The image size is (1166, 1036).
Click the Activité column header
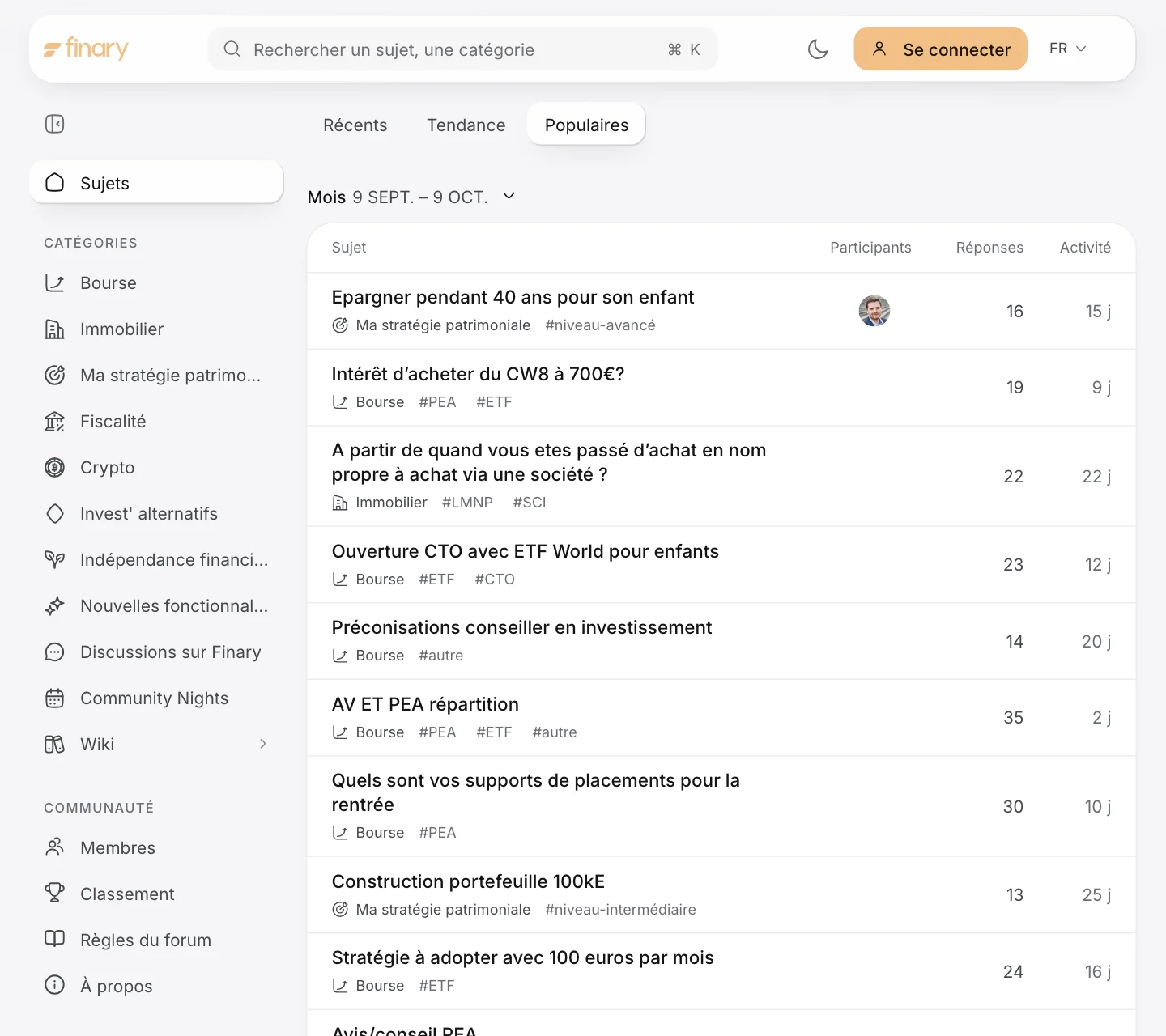1085,248
